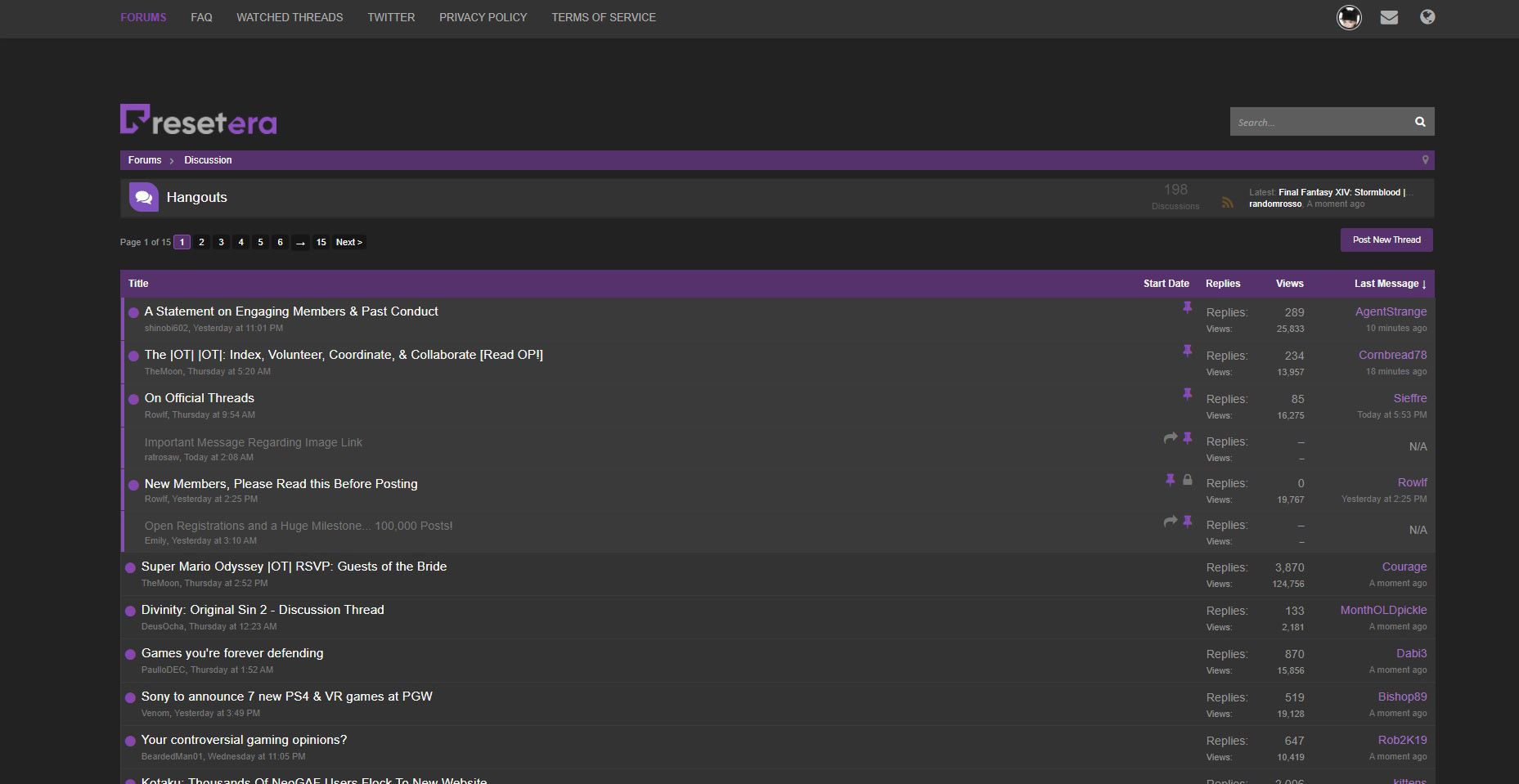
Task: Sort threads by Views column
Action: coord(1290,284)
